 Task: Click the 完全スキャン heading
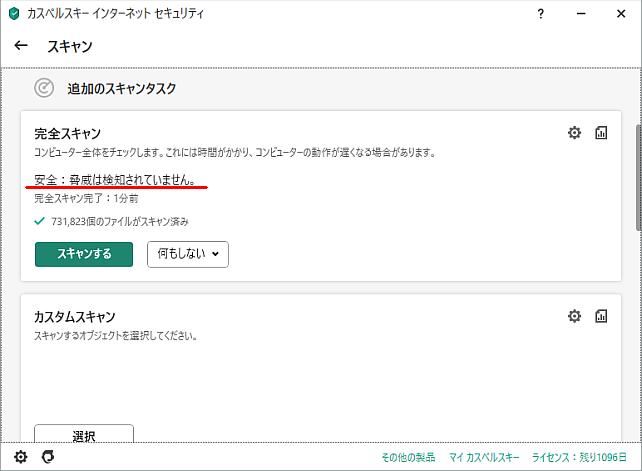[68, 134]
